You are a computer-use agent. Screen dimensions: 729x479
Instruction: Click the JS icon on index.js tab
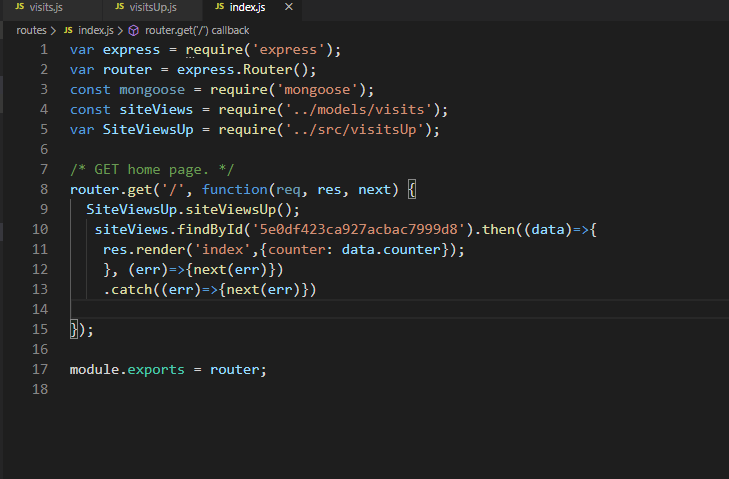coord(219,7)
